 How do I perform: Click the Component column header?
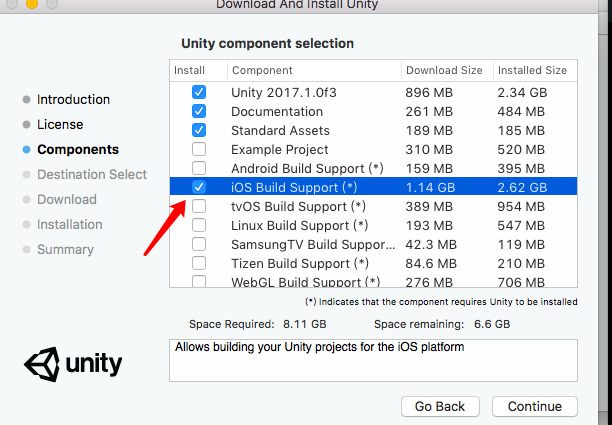(262, 71)
